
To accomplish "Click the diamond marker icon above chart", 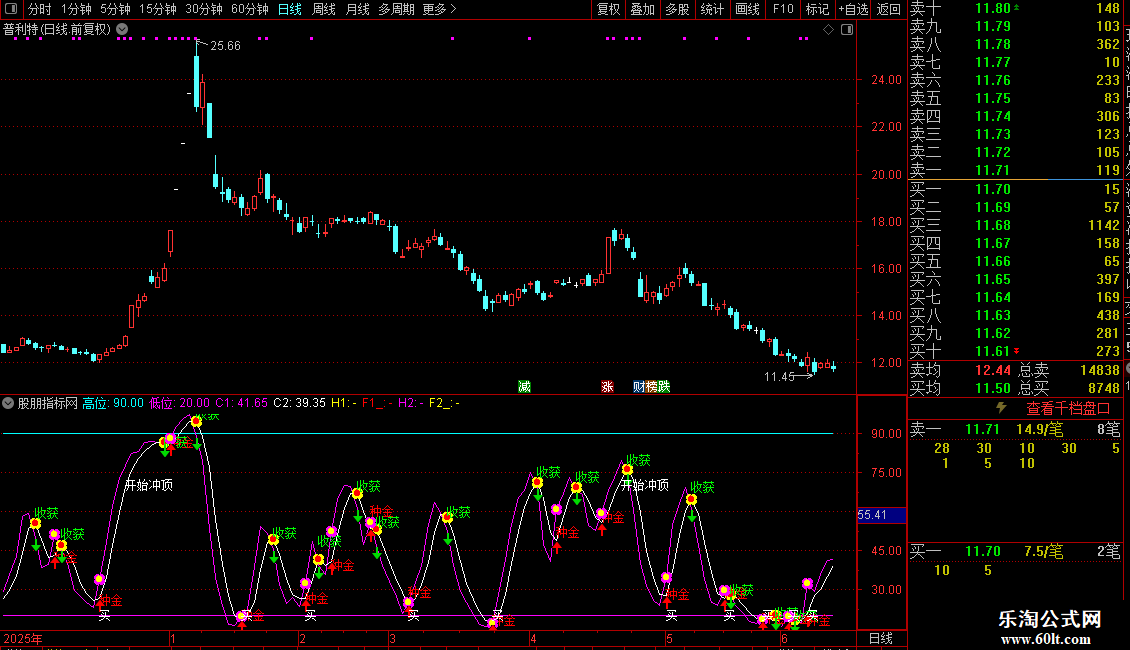I will [828, 30].
